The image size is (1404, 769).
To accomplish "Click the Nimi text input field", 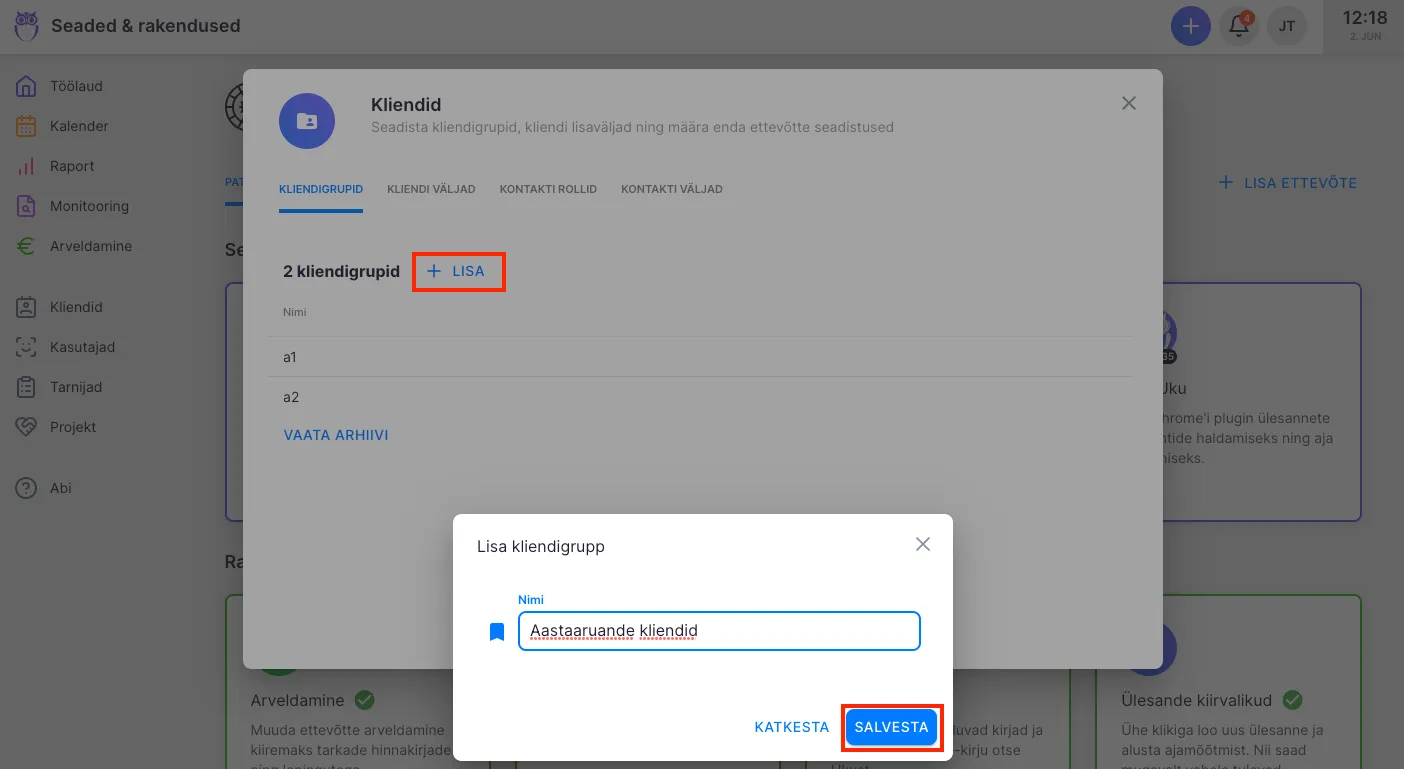I will 718,631.
